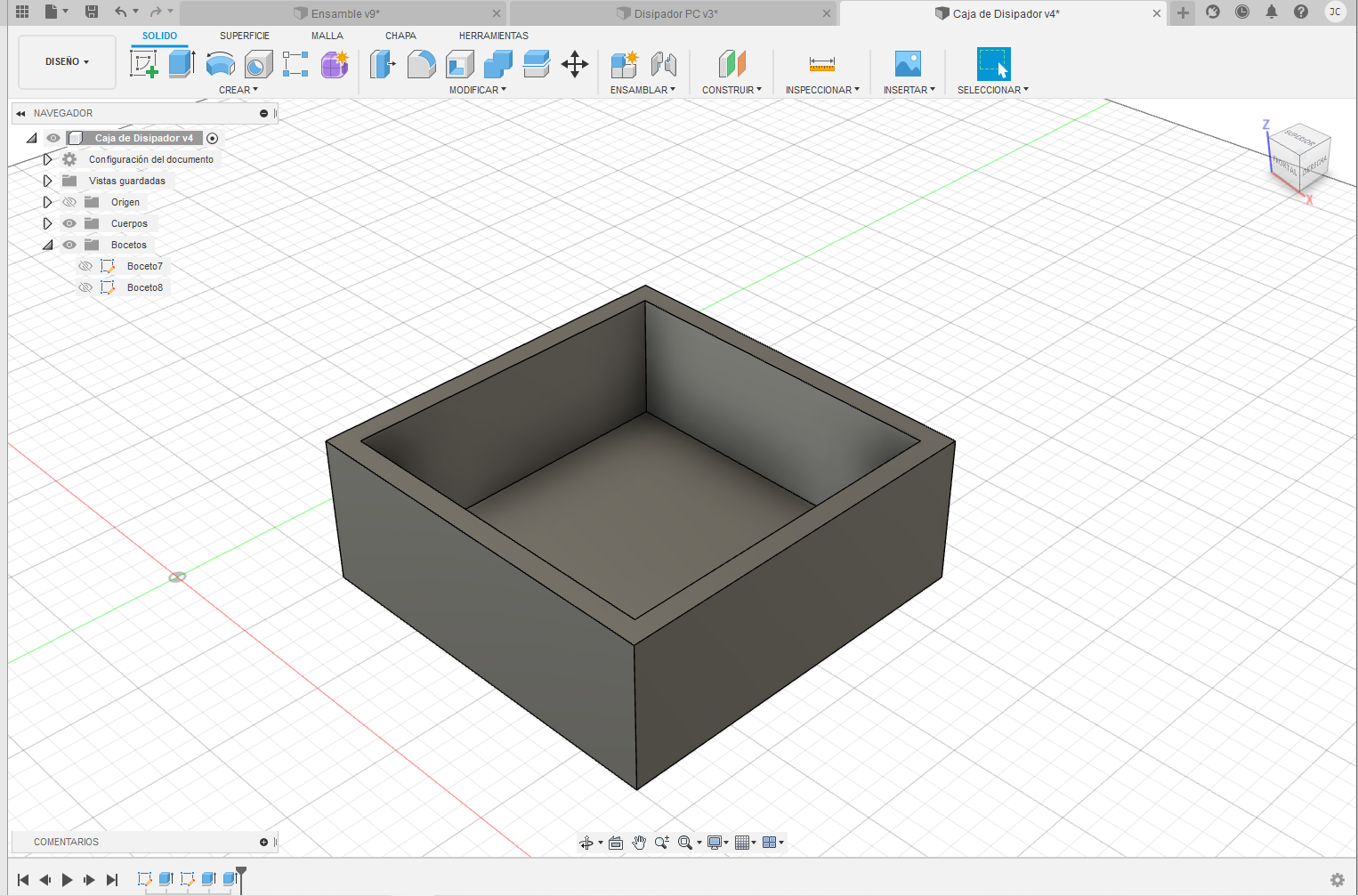Undo the last action
Screen dimensions: 1358x896
coord(121,12)
